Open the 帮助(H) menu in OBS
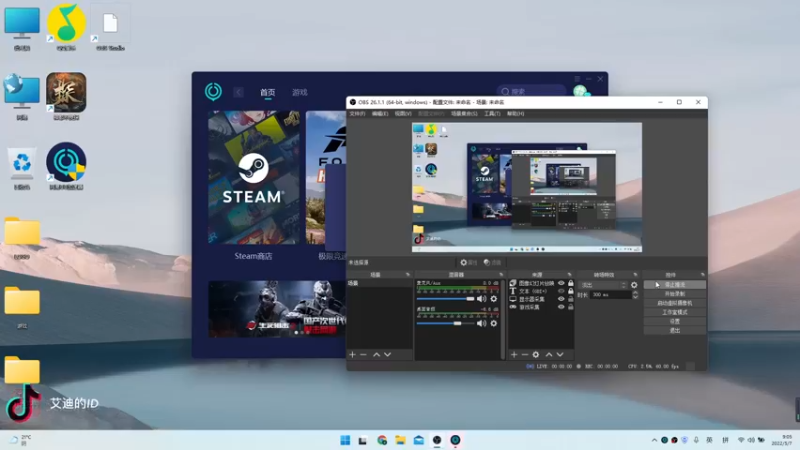 (x=515, y=113)
